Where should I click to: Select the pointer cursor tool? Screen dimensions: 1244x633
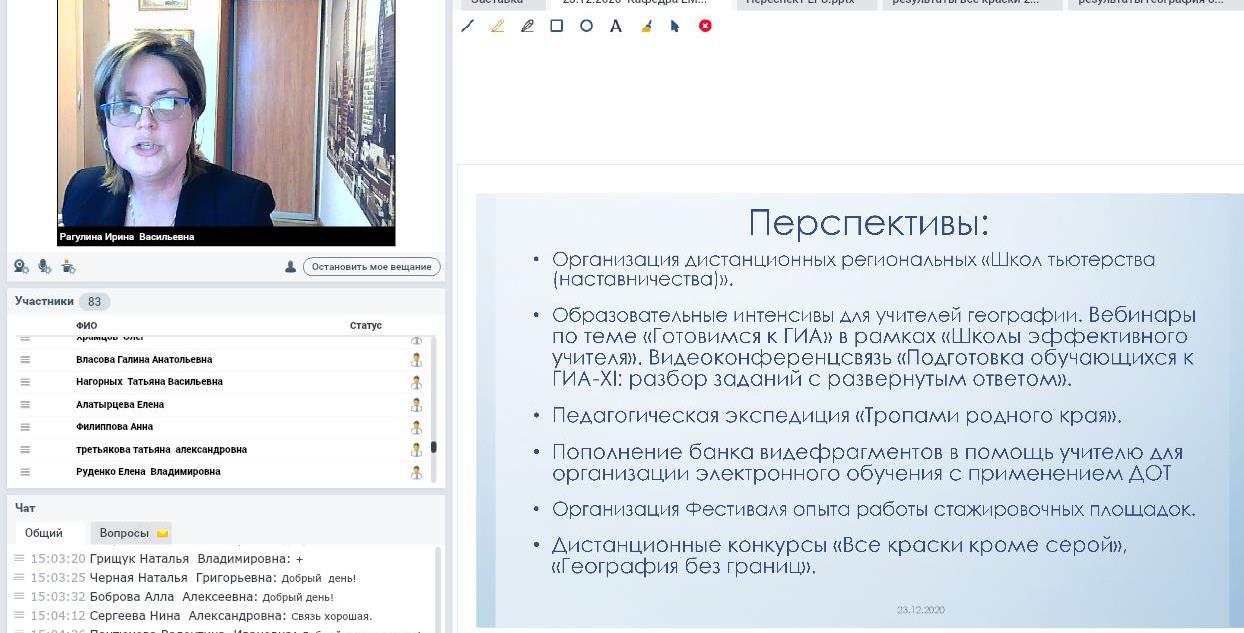pyautogui.click(x=675, y=26)
